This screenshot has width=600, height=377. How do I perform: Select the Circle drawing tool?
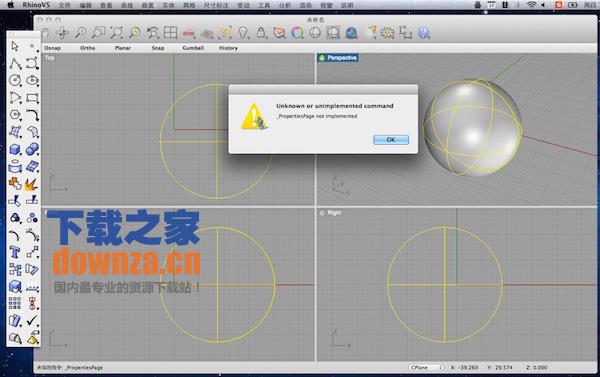pos(15,80)
